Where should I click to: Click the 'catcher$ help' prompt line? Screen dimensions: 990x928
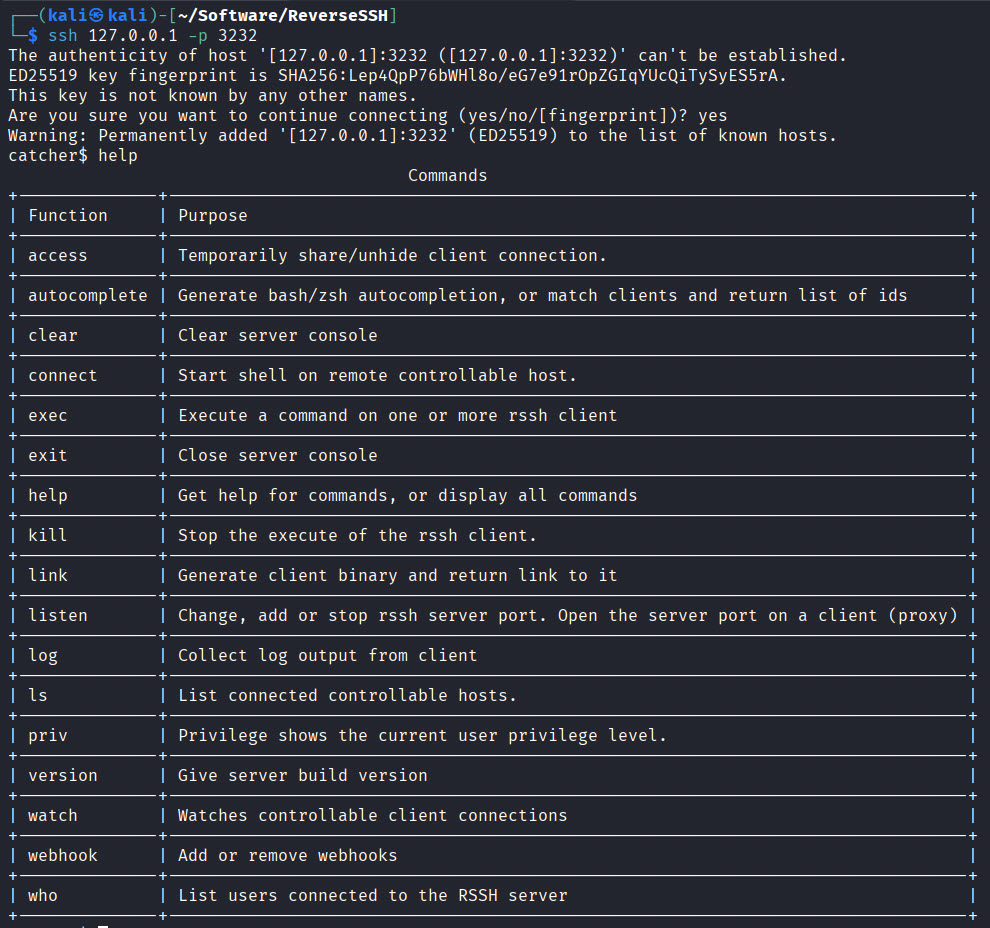pos(73,155)
